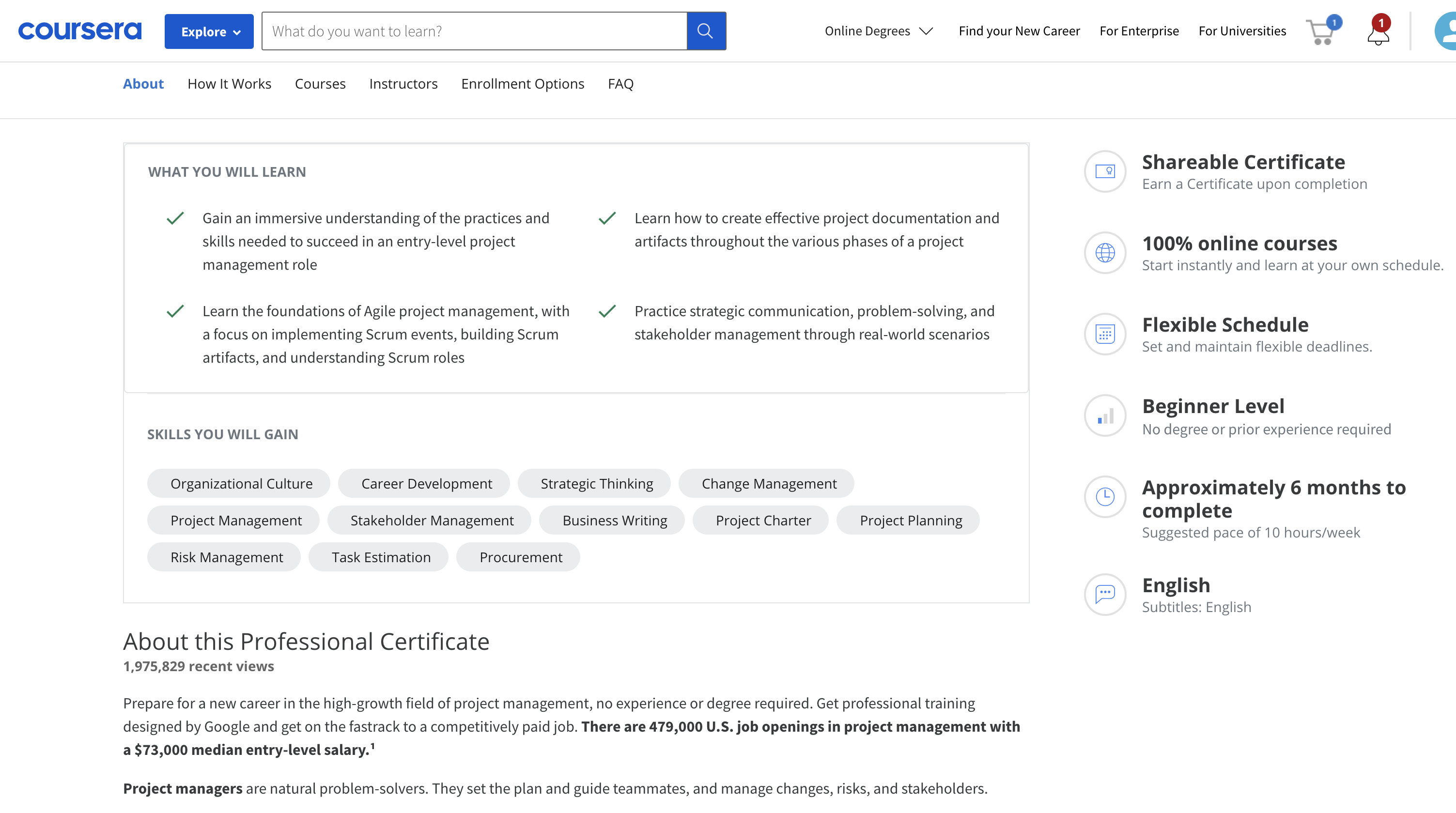Open the Online Degrees dropdown
Viewport: 1456px width, 813px height.
click(878, 31)
